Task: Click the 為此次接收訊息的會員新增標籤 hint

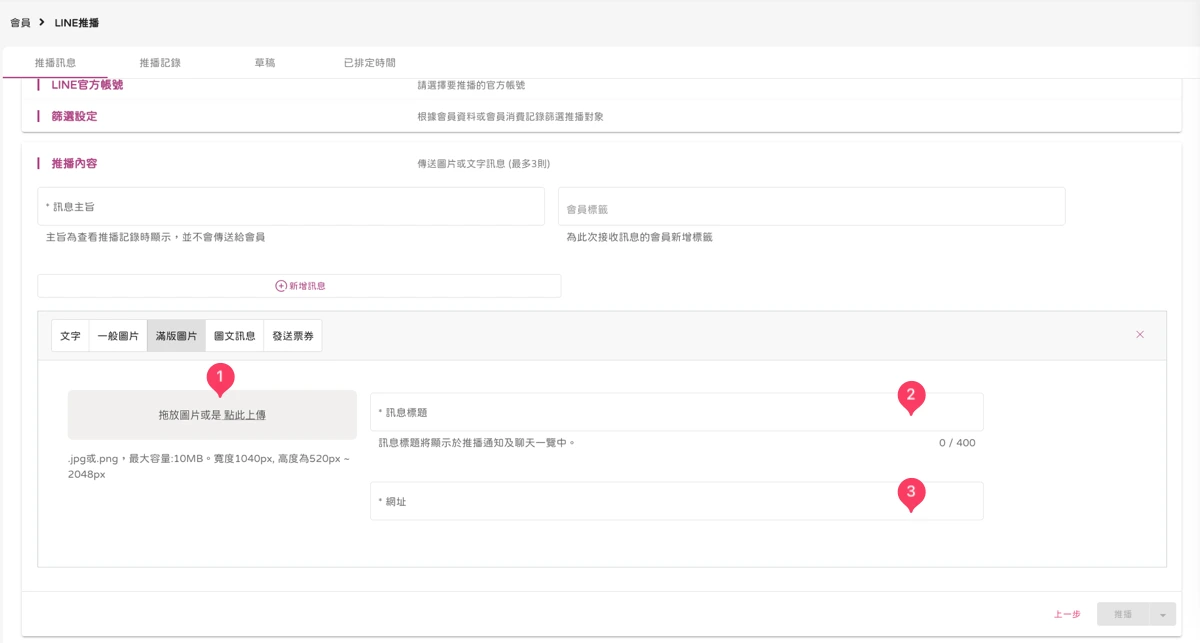Action: tap(640, 237)
